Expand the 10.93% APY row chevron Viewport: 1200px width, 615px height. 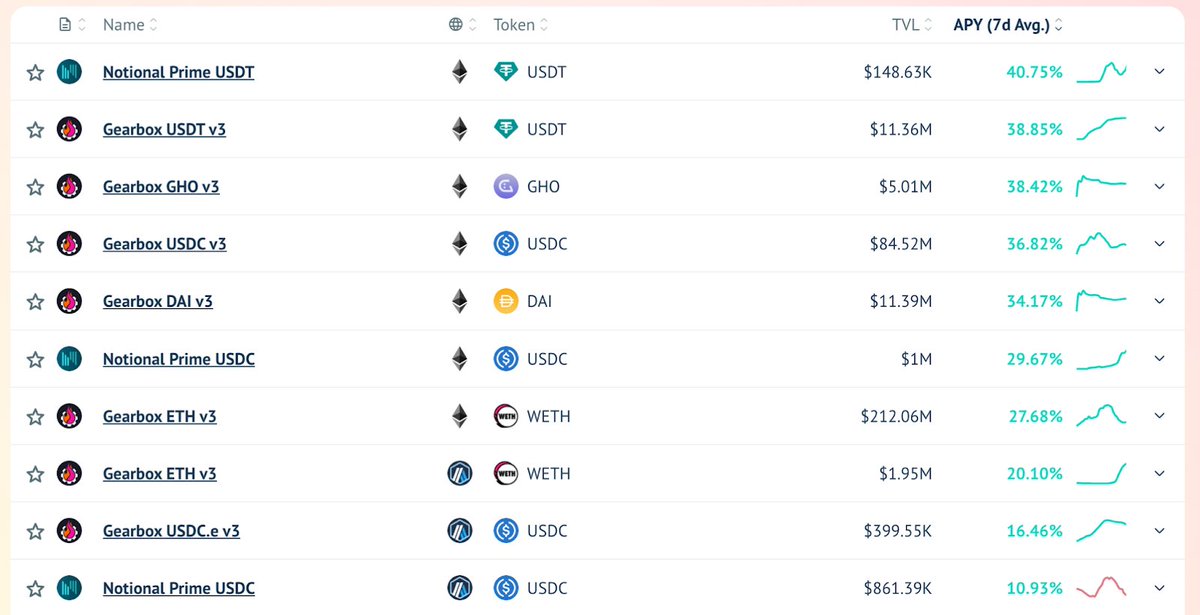tap(1159, 588)
